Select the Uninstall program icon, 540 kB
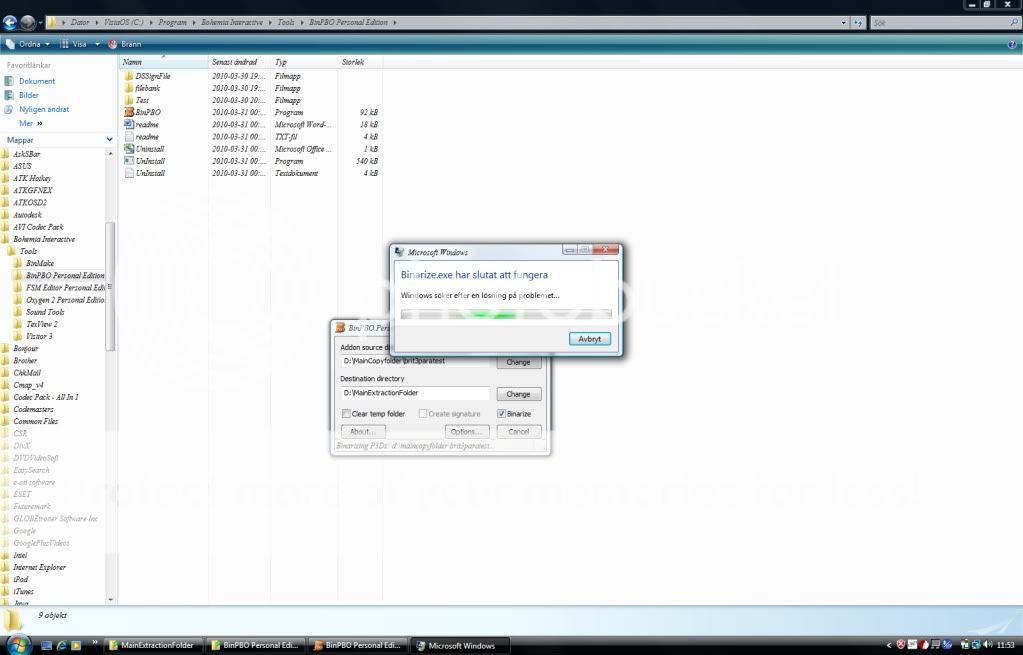 (128, 161)
